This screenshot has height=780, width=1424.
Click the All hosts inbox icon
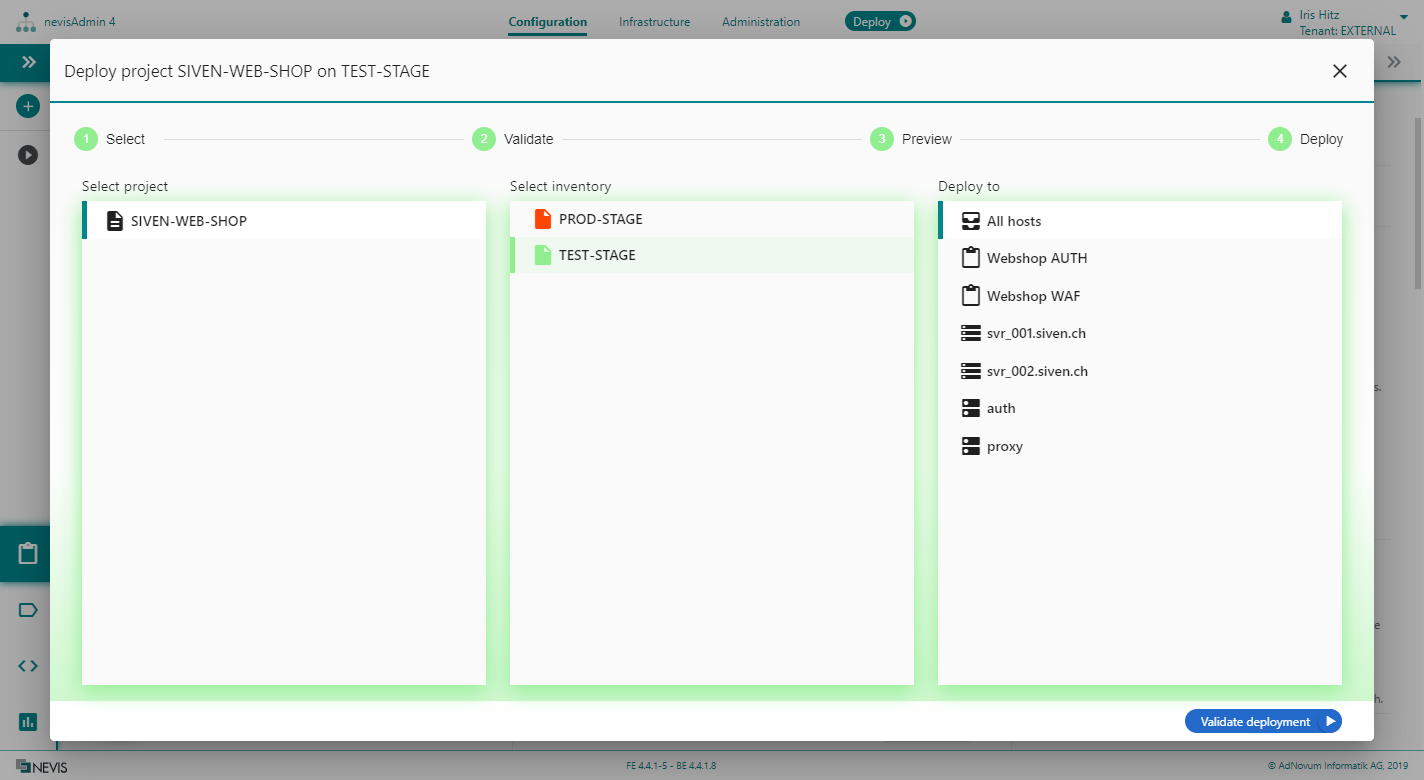point(970,221)
